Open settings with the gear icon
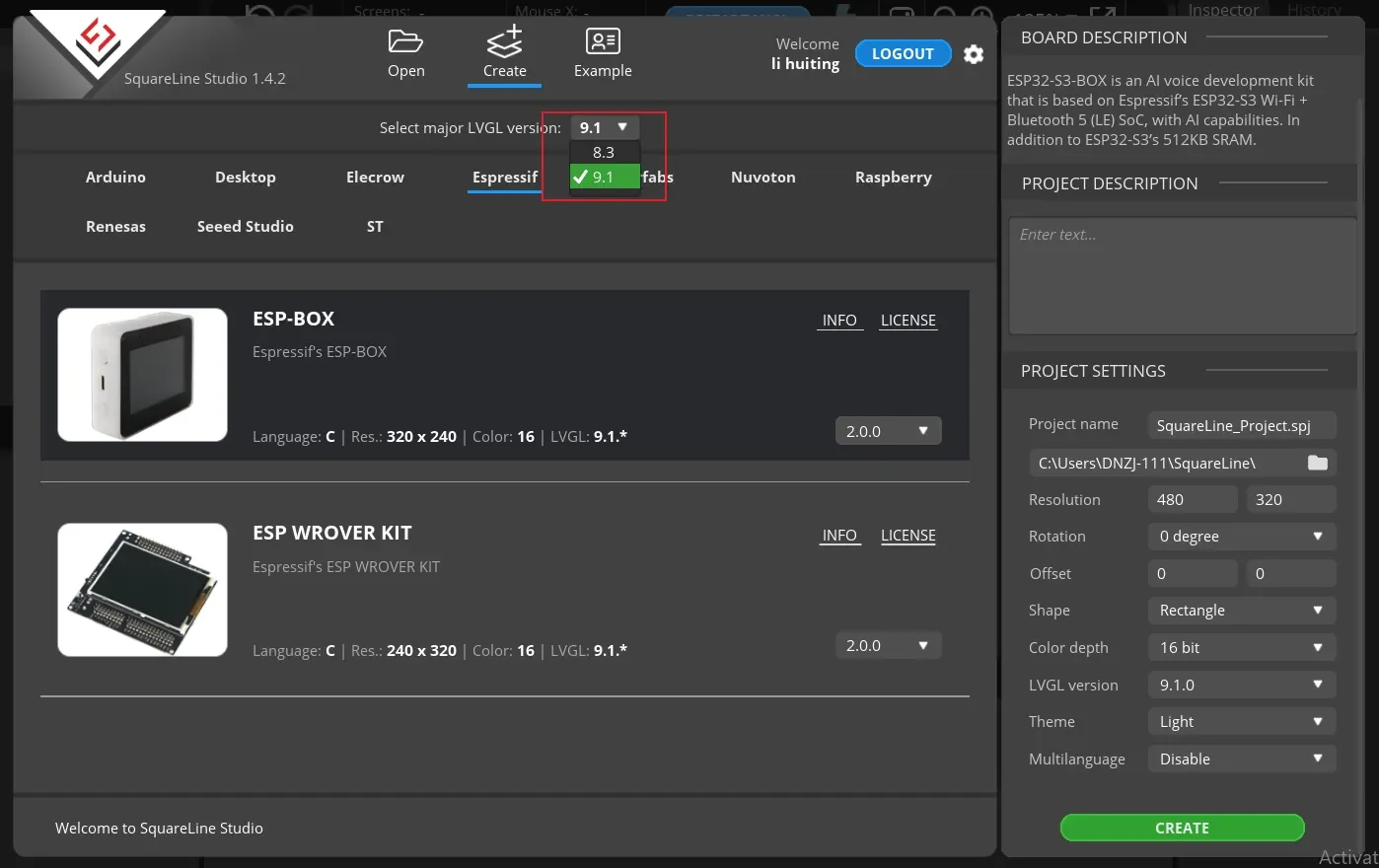Viewport: 1379px width, 868px height. tap(974, 54)
